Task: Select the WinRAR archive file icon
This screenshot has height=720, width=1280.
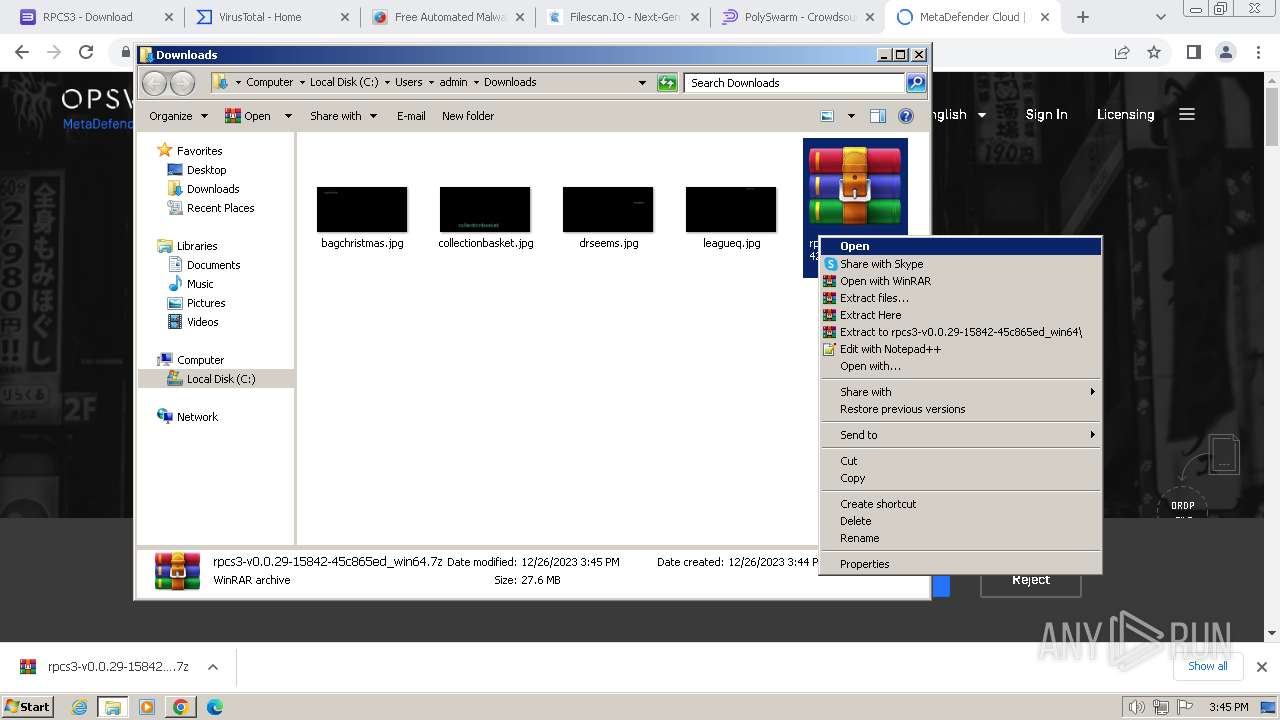Action: point(855,185)
